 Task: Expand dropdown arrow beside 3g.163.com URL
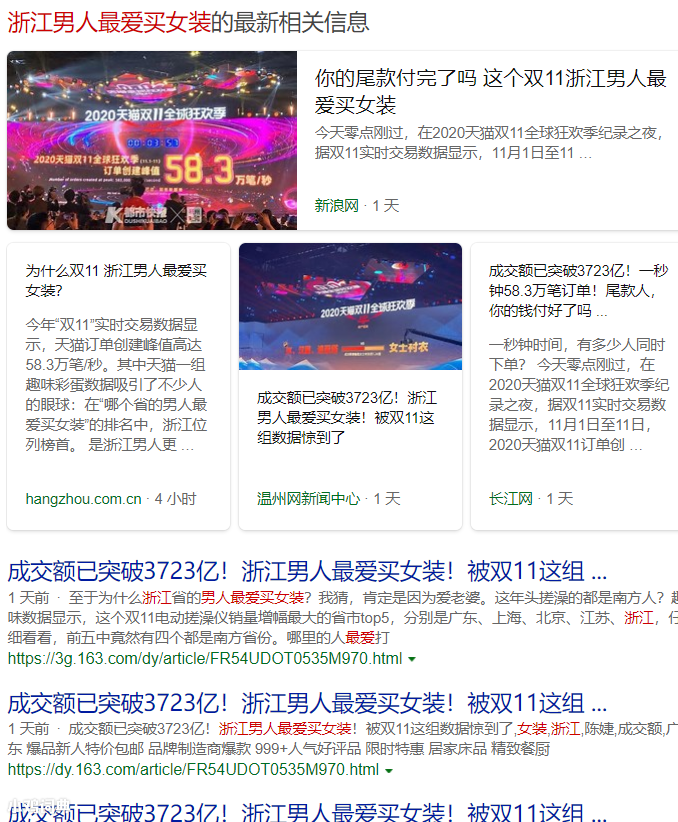coord(412,659)
